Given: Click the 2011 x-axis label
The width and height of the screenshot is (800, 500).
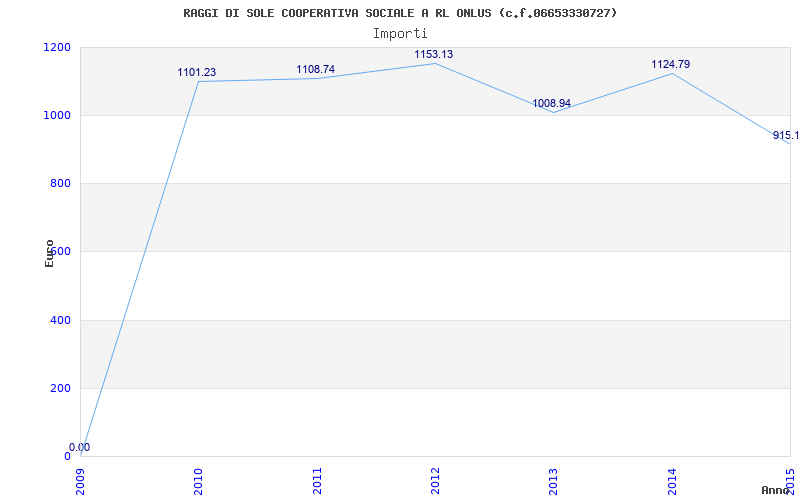Looking at the screenshot, I should tap(317, 481).
